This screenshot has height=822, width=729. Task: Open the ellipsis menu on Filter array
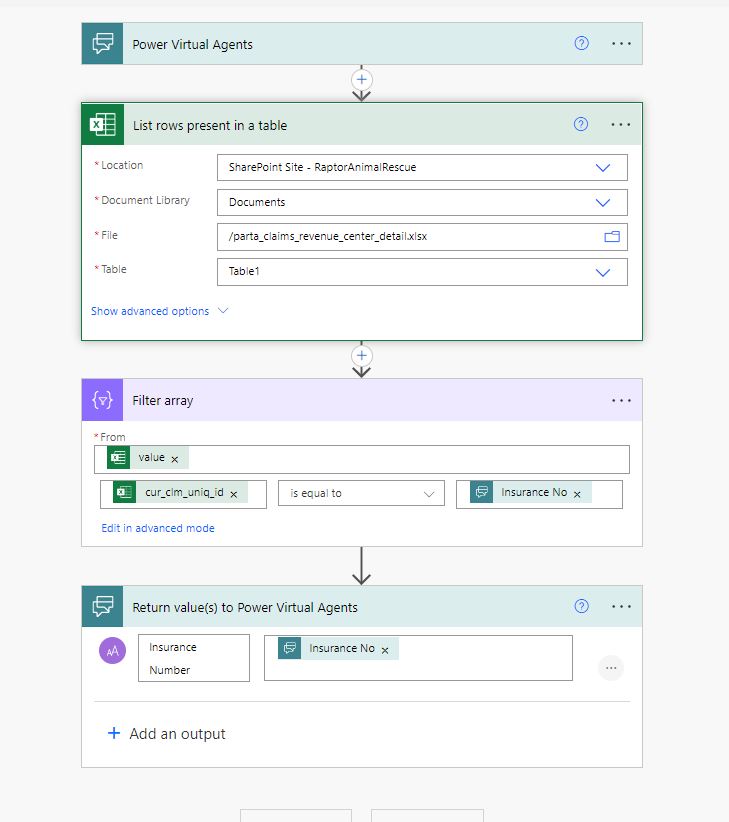coord(621,399)
